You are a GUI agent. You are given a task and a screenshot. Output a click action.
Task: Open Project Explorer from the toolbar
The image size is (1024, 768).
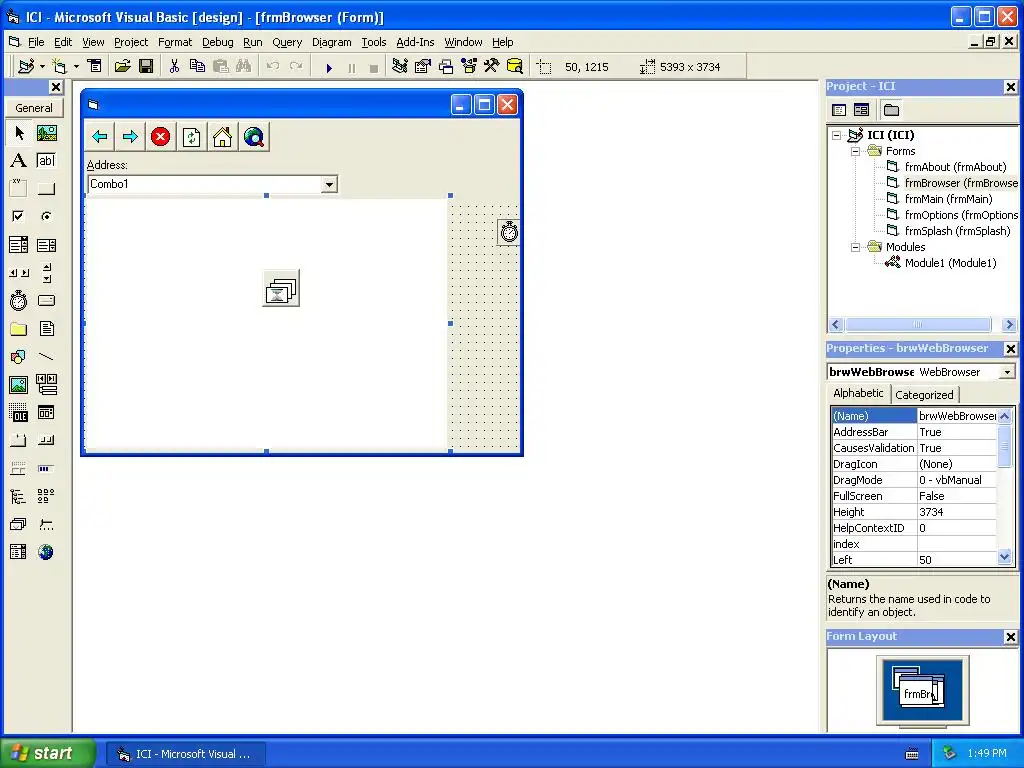[400, 66]
